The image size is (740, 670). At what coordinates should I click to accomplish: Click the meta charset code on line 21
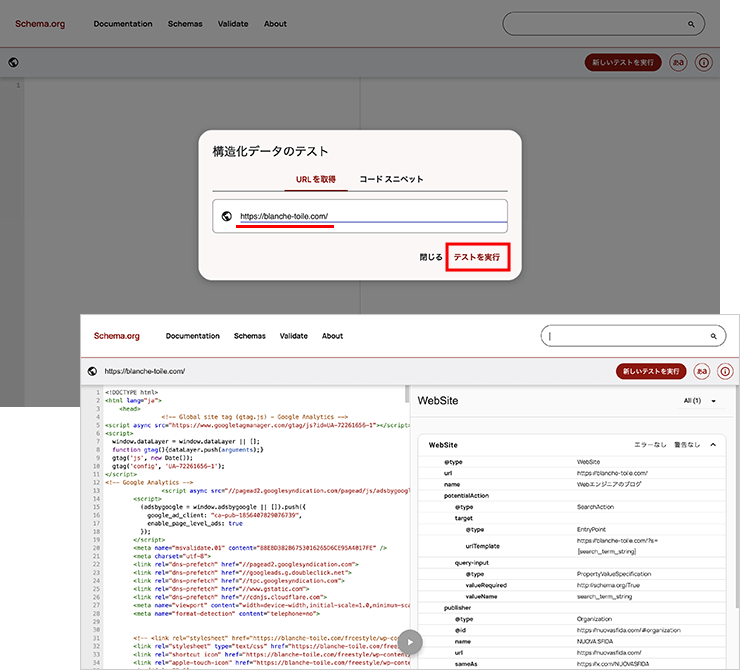pos(172,556)
